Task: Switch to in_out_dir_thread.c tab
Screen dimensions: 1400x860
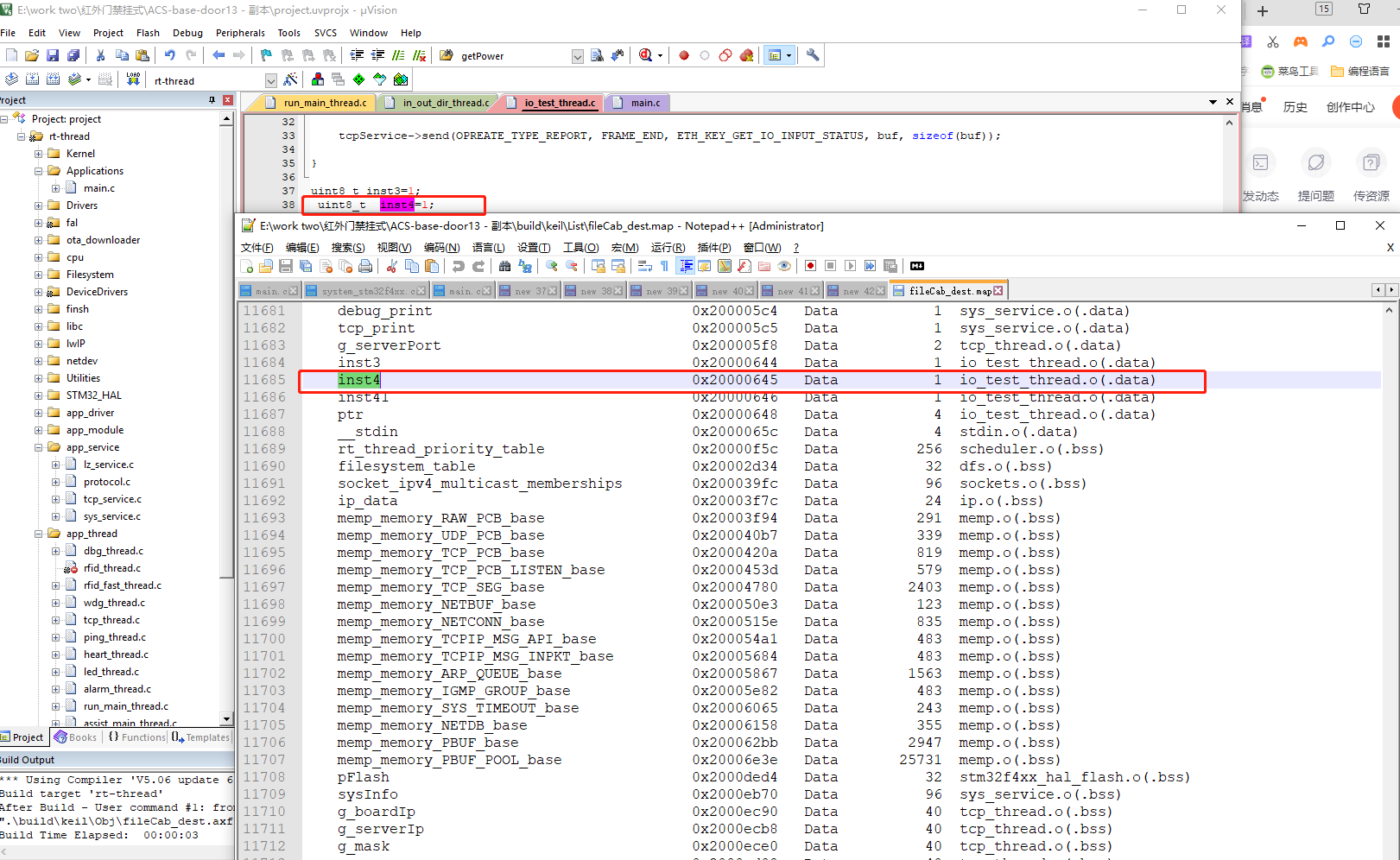Action: click(x=446, y=103)
